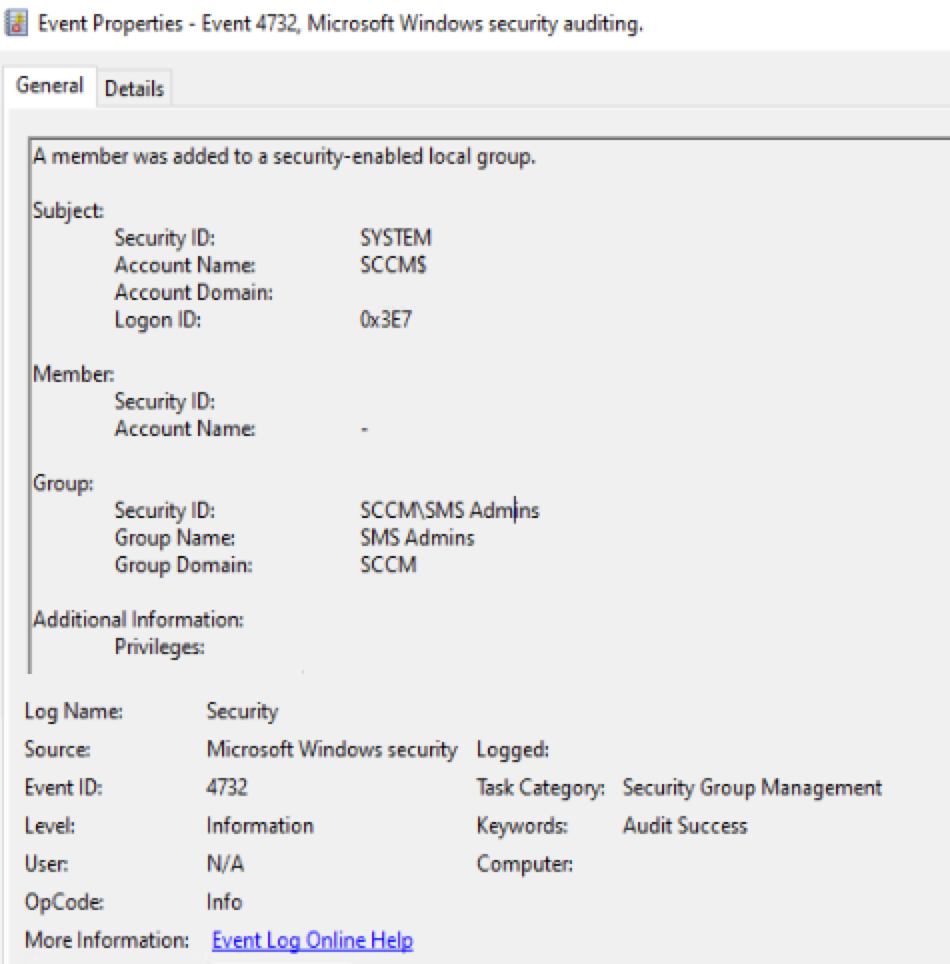
Task: Click the Keywords value 'Audit Success'
Action: click(x=685, y=826)
